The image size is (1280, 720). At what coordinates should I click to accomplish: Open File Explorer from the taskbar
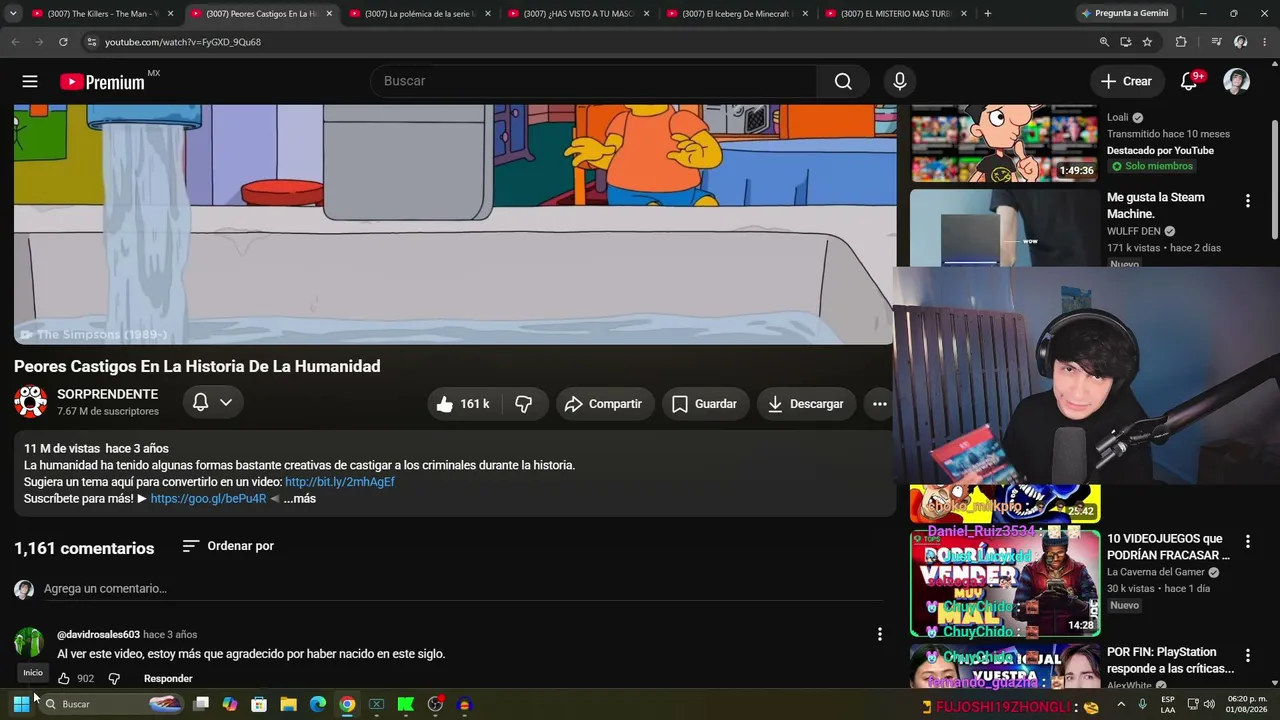(x=288, y=704)
